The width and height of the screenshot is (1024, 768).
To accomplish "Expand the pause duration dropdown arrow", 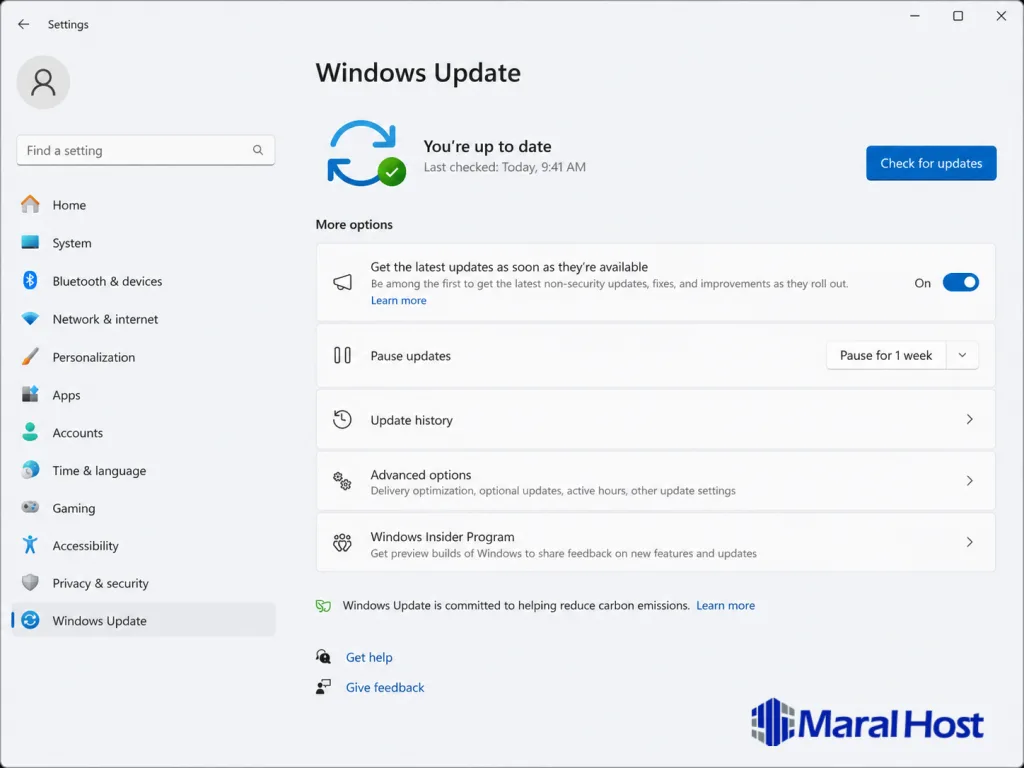I will [x=962, y=355].
